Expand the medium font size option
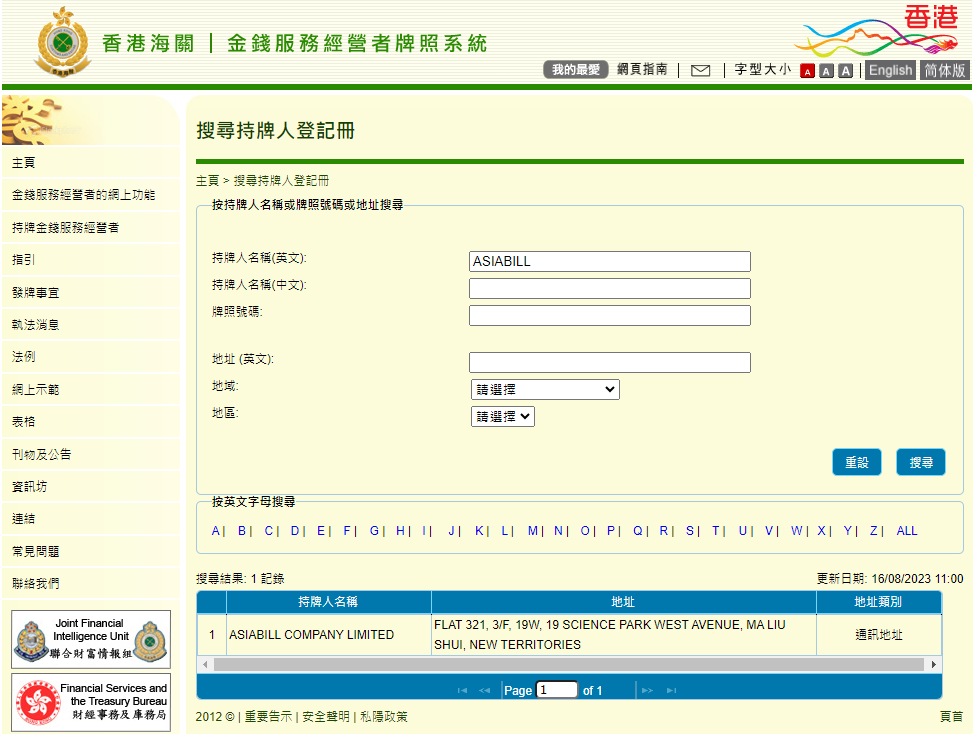This screenshot has height=734, width=973. (825, 70)
